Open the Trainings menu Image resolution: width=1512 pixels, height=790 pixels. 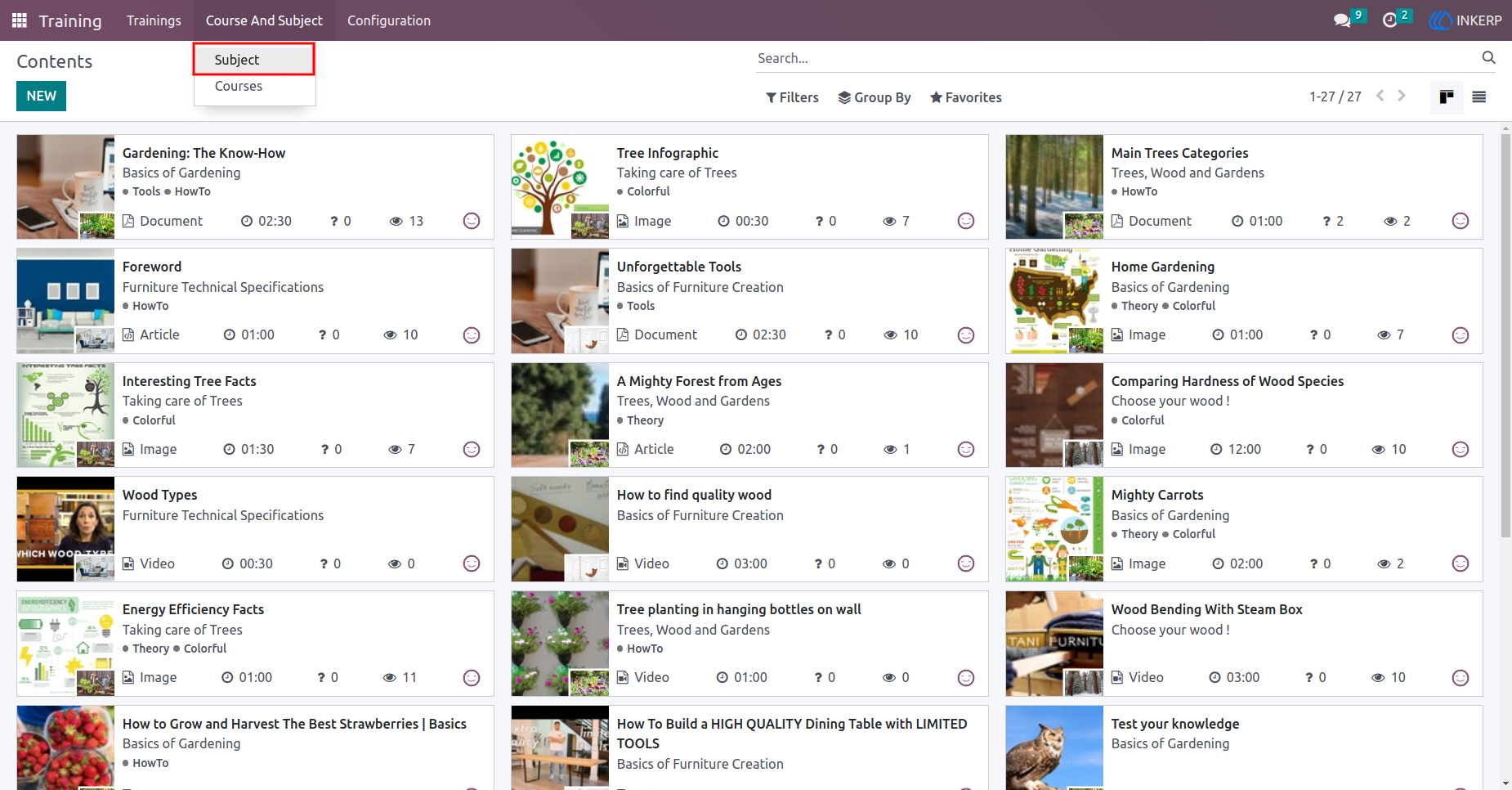(154, 20)
